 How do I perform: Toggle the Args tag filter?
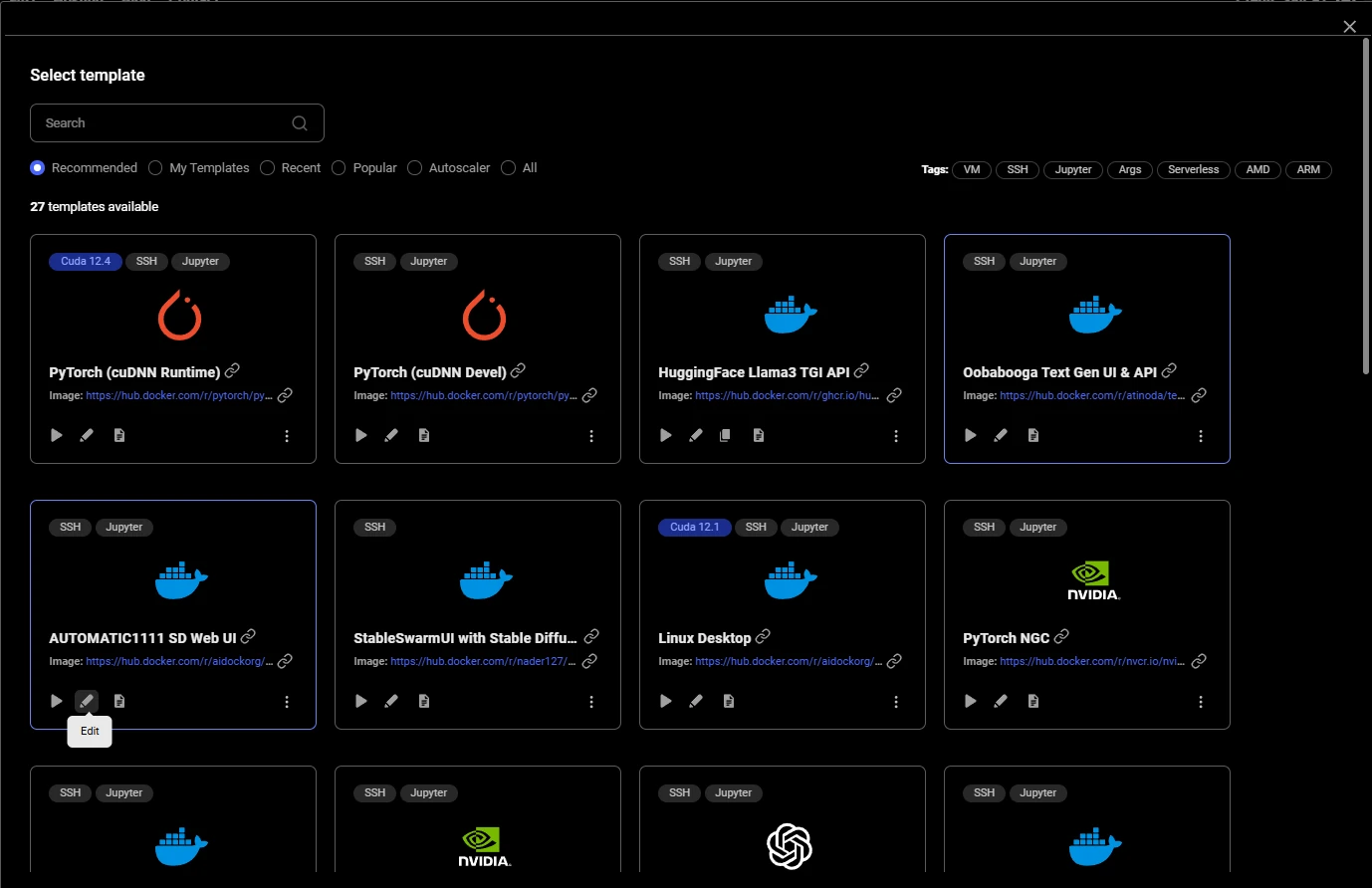tap(1130, 170)
